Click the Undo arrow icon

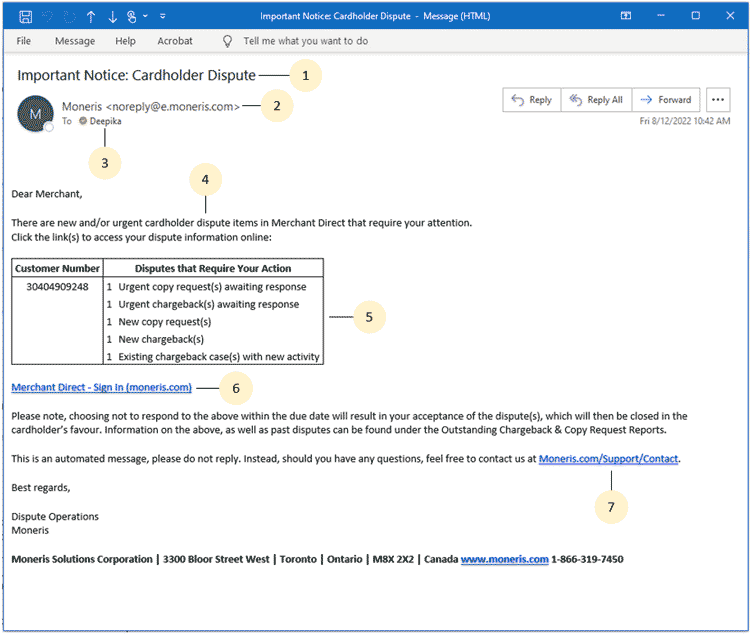[x=47, y=17]
